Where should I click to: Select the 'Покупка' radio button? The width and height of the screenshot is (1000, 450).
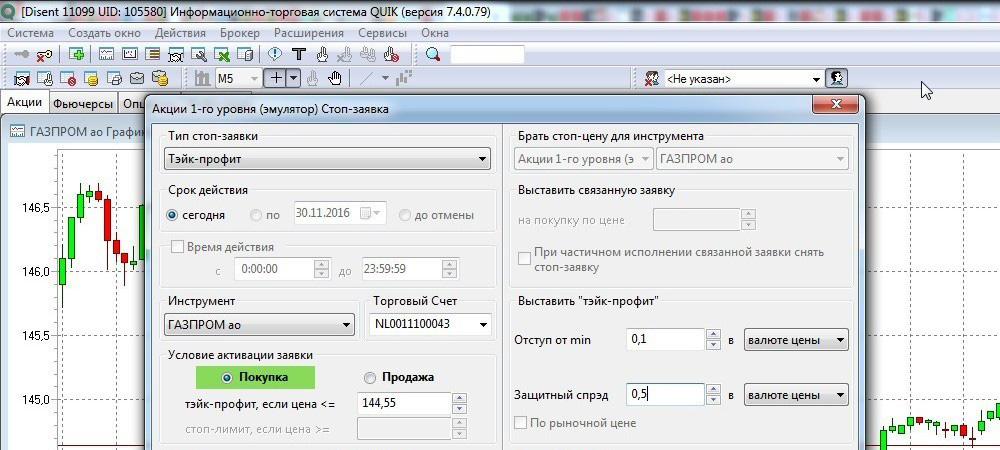226,377
